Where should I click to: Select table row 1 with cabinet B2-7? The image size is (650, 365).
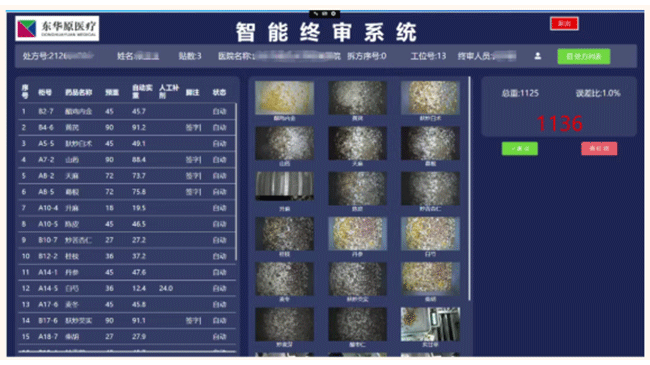[x=126, y=111]
